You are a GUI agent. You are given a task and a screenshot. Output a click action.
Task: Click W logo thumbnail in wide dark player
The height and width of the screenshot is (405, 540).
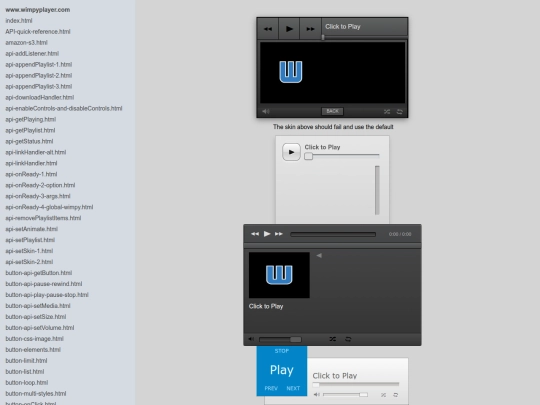tap(279, 275)
